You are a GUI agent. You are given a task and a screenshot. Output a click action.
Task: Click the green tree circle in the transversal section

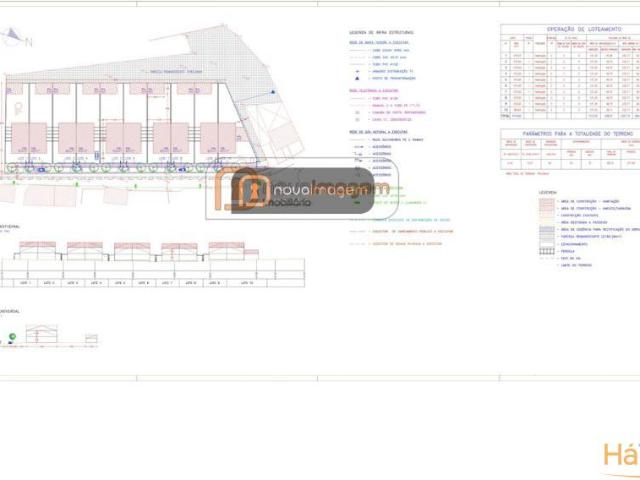point(13,336)
